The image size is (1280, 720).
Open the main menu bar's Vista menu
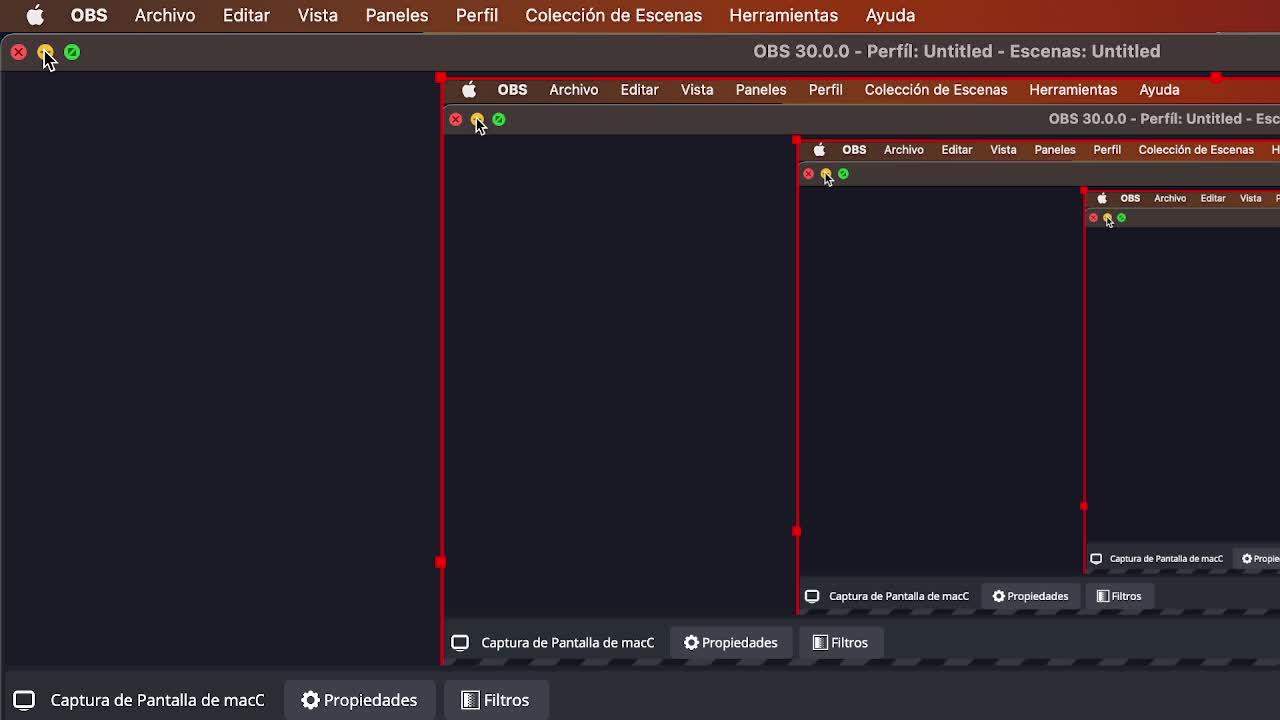point(318,15)
